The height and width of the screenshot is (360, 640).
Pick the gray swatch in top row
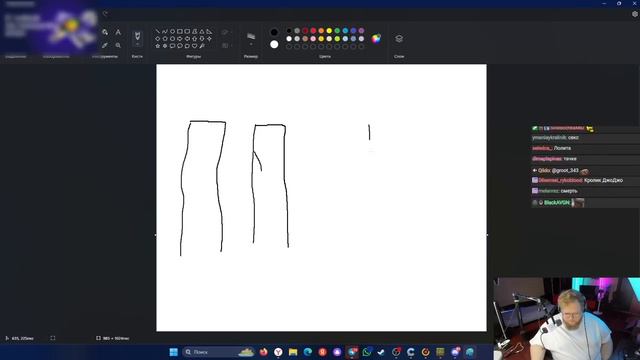click(297, 31)
